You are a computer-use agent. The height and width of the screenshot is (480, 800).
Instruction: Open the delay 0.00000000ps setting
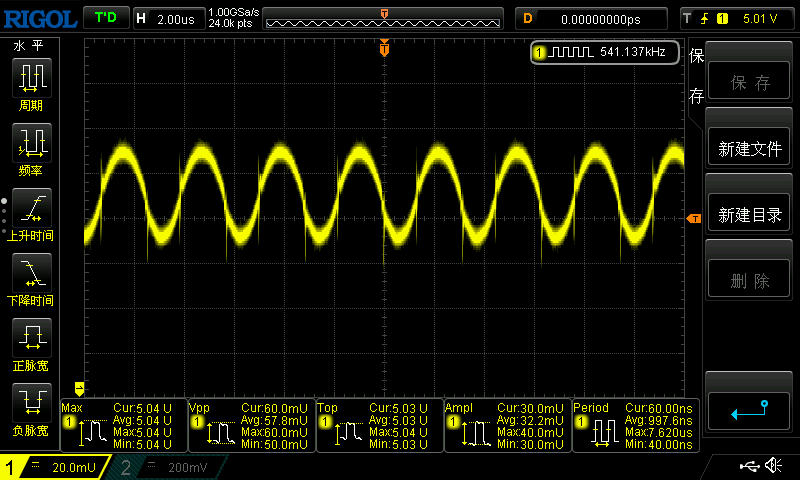[x=590, y=18]
